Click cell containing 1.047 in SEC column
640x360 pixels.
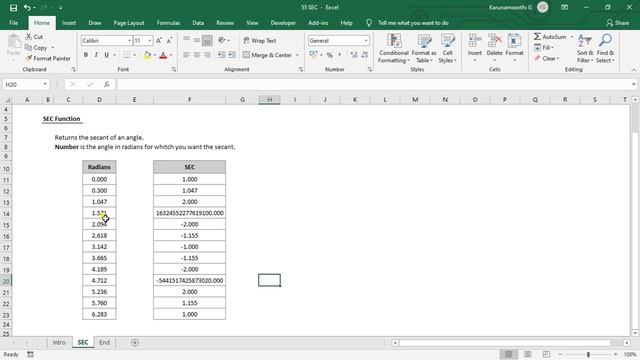189,191
